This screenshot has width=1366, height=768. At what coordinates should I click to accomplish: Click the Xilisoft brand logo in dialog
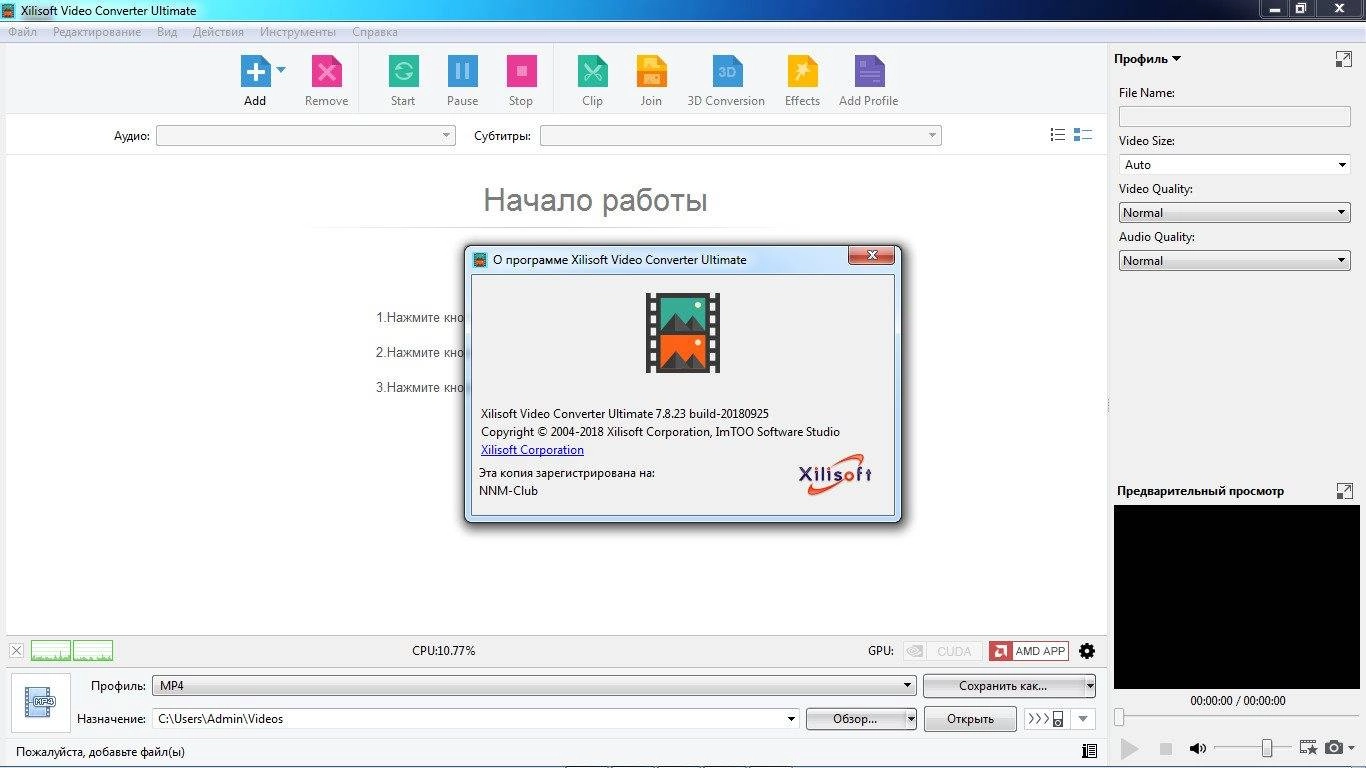pyautogui.click(x=835, y=474)
